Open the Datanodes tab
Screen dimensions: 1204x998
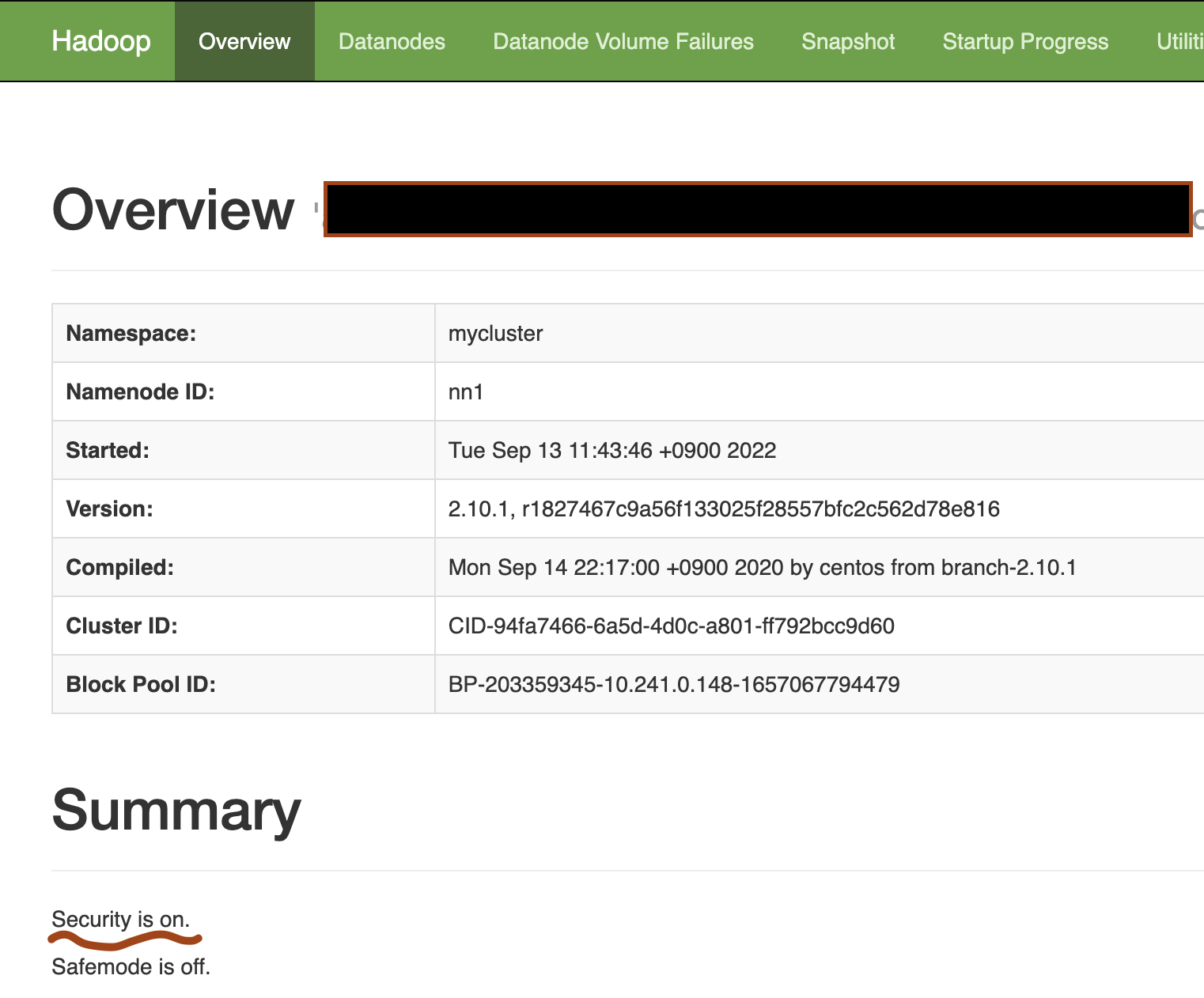pos(392,41)
